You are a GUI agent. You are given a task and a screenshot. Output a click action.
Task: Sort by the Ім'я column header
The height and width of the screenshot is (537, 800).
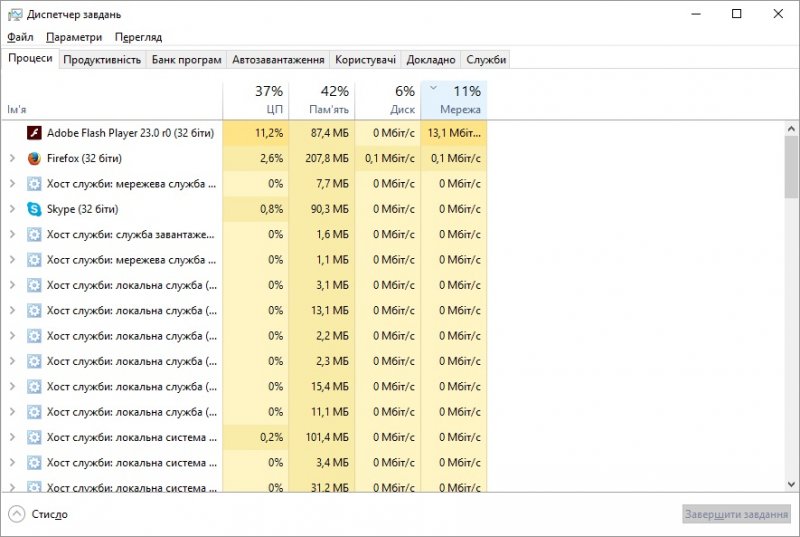click(112, 100)
